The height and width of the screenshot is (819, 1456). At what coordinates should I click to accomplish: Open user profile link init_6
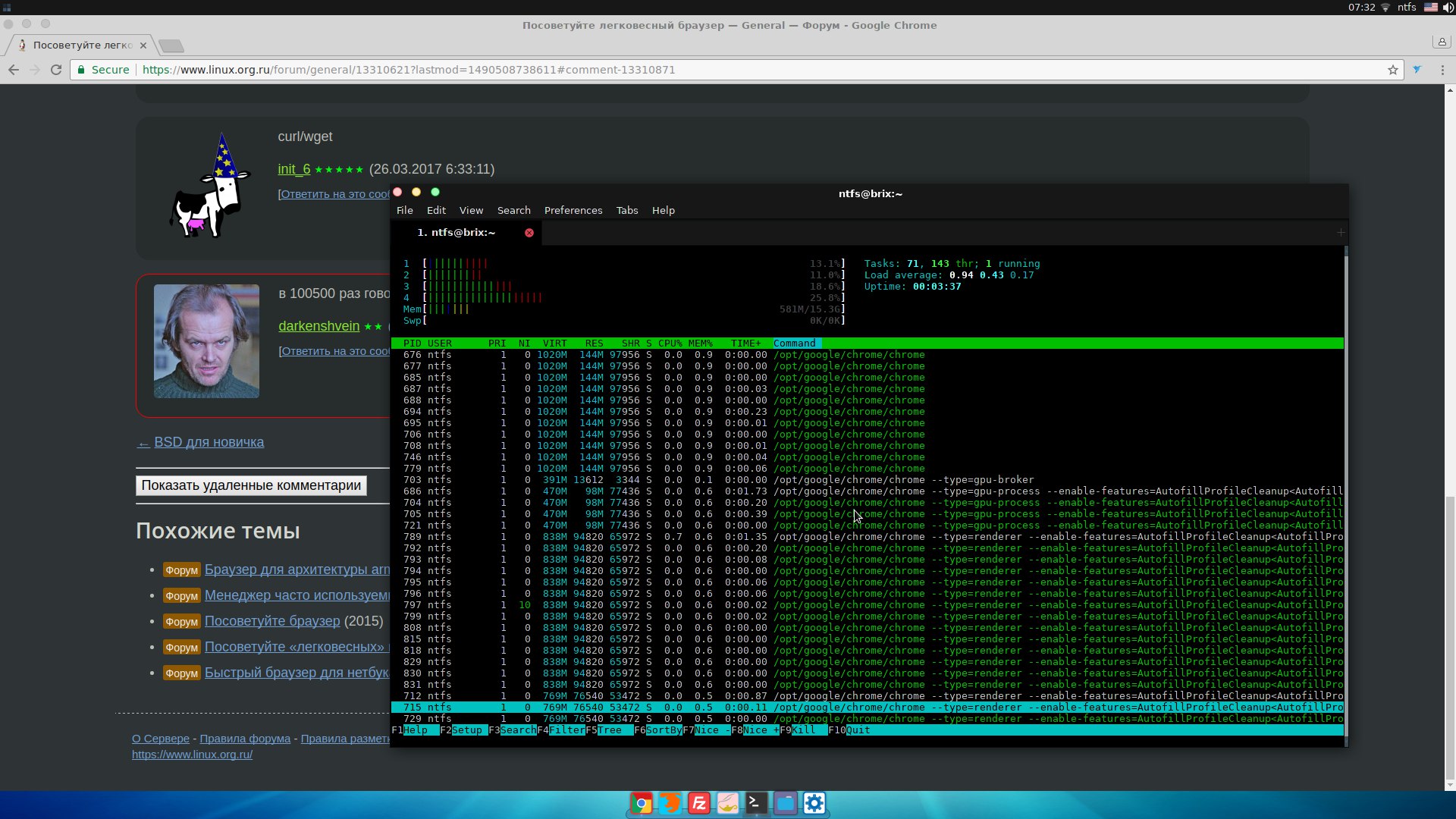[293, 169]
